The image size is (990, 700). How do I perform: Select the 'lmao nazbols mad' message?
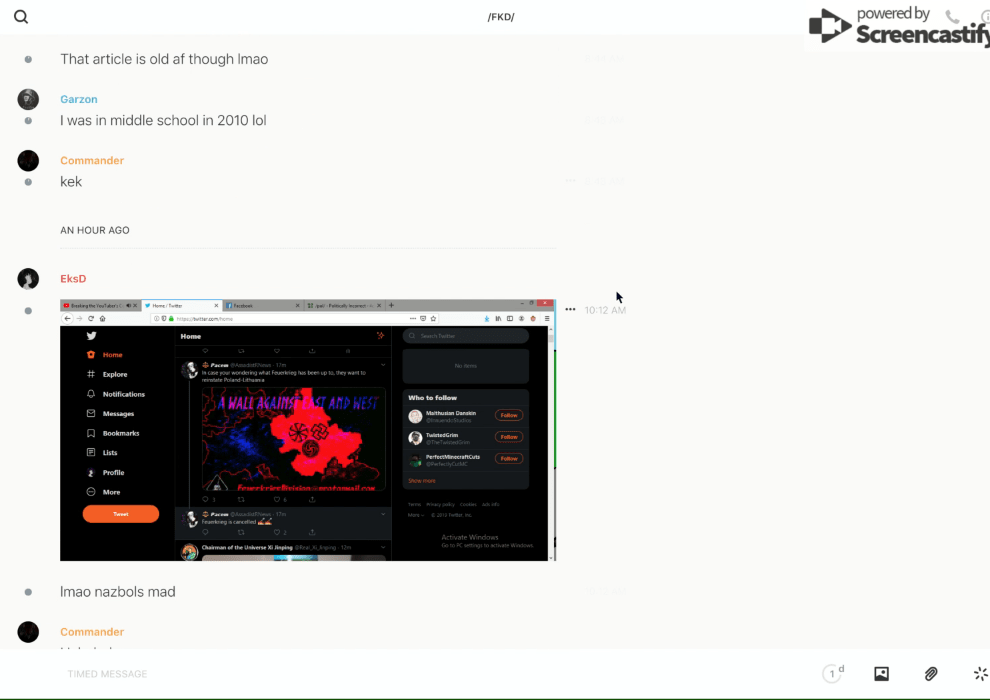pyautogui.click(x=118, y=592)
